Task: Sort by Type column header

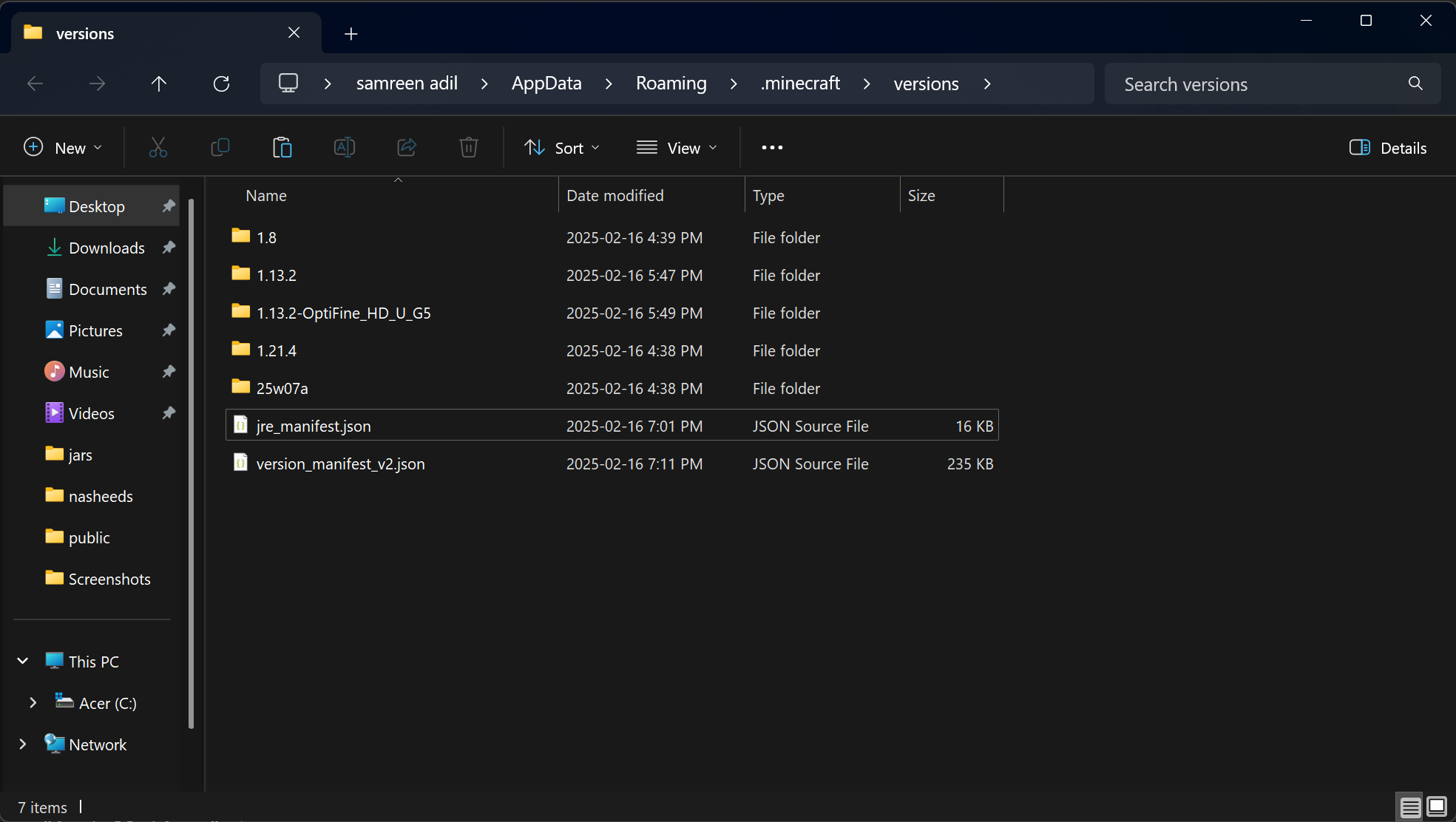Action: (x=822, y=195)
